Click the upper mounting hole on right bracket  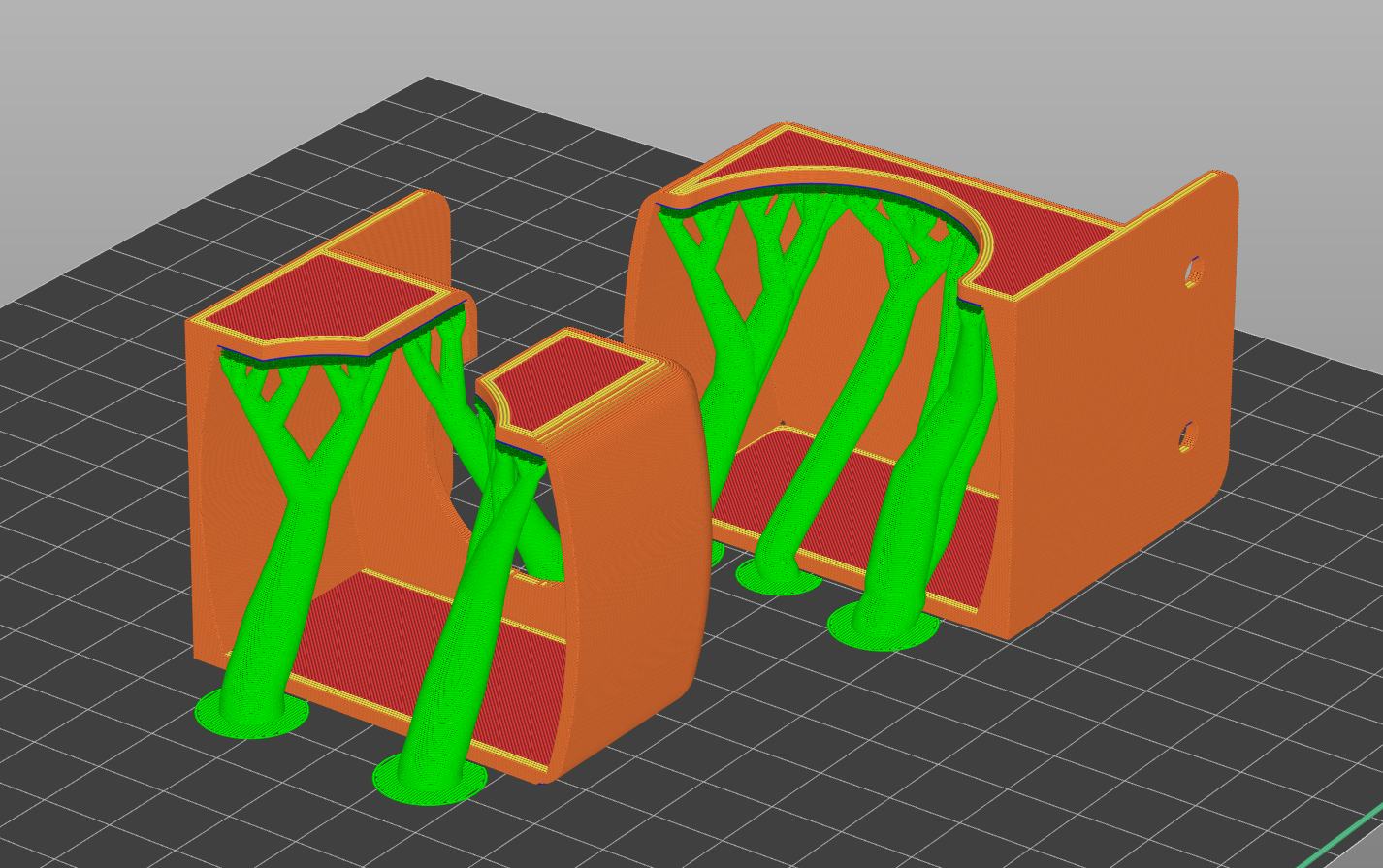[1192, 273]
